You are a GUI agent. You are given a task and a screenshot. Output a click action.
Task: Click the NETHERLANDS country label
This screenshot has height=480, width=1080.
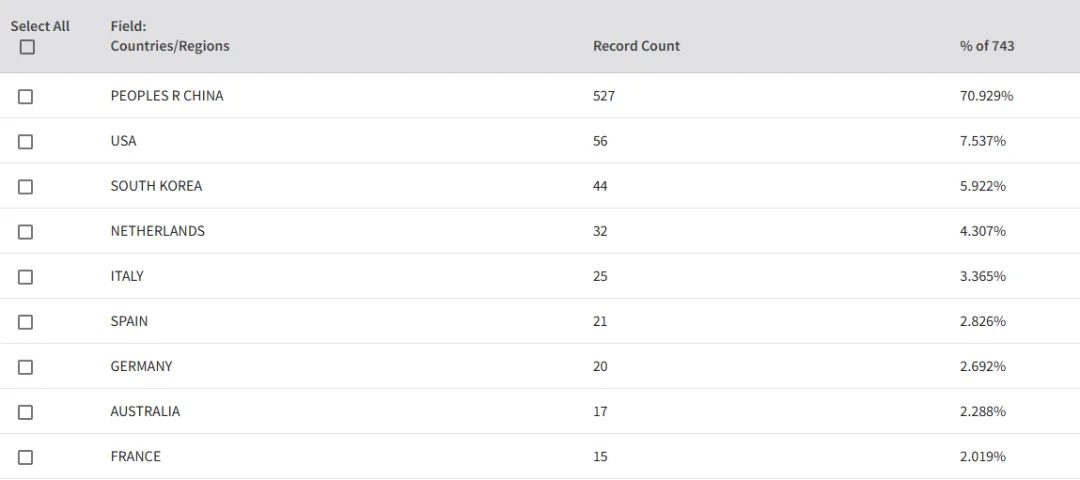pyautogui.click(x=158, y=231)
